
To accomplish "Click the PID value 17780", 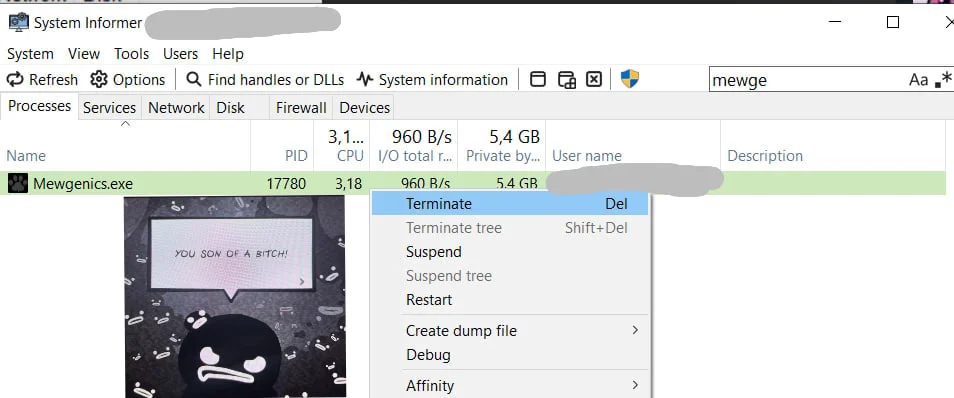I will click(286, 183).
